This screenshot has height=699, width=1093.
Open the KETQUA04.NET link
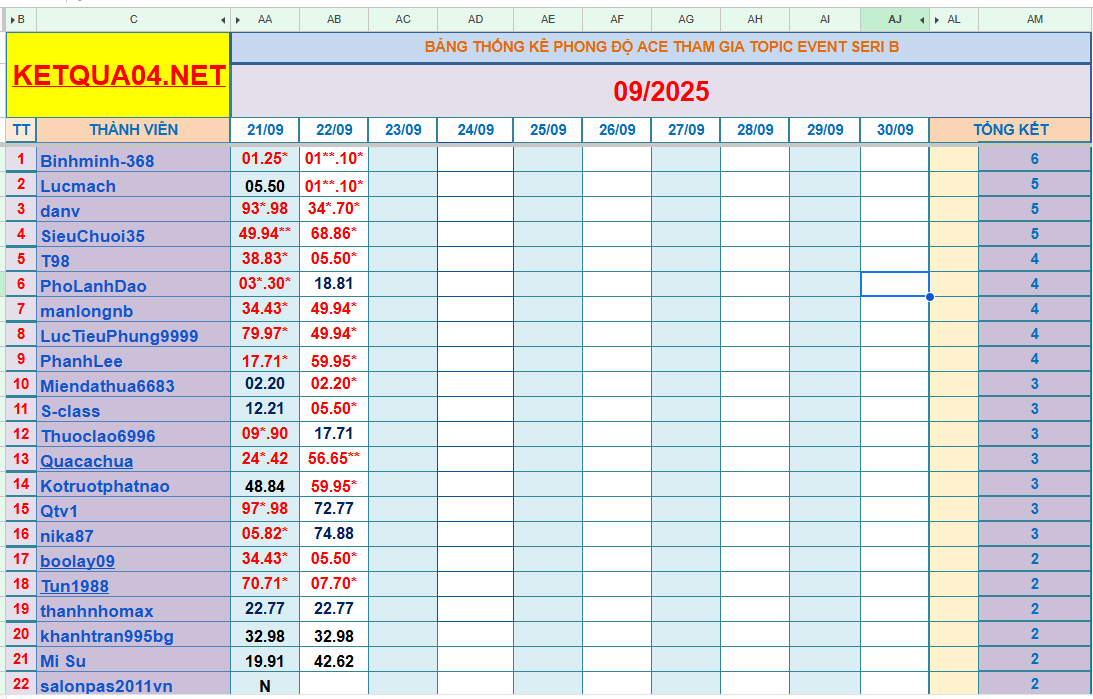point(118,76)
